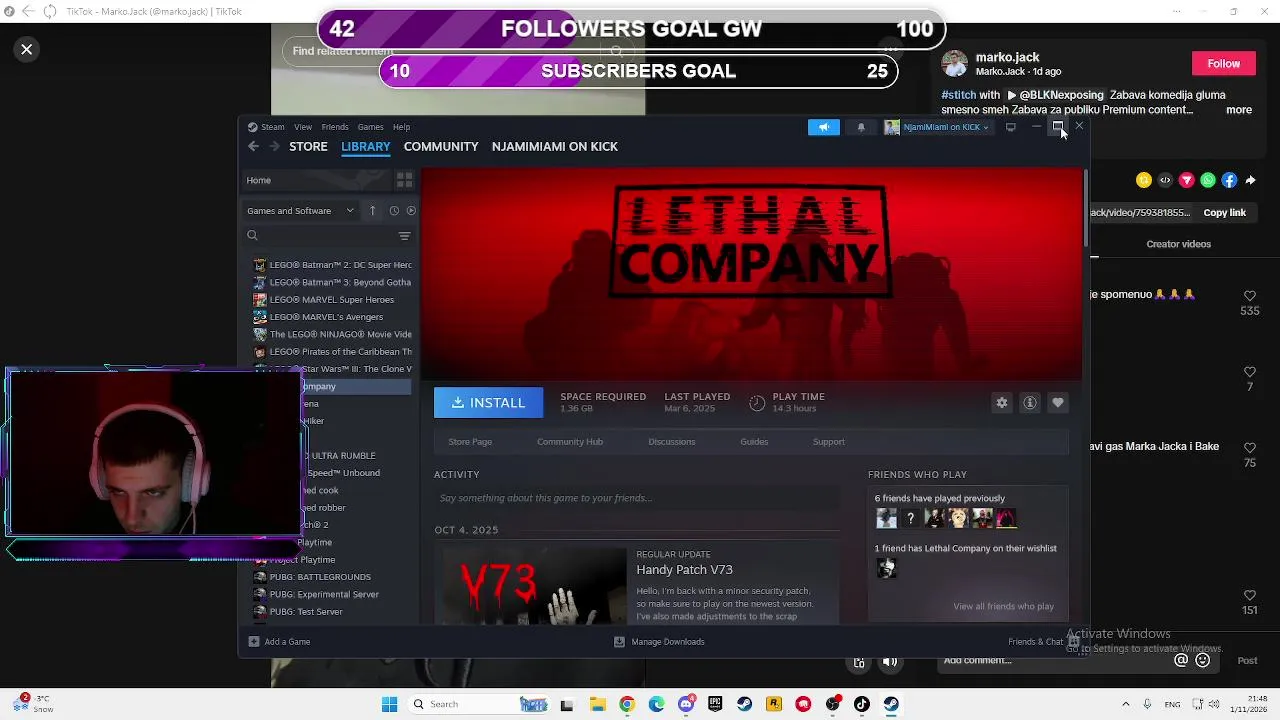1280x720 pixels.
Task: Open the Community Hub link
Action: click(x=570, y=442)
